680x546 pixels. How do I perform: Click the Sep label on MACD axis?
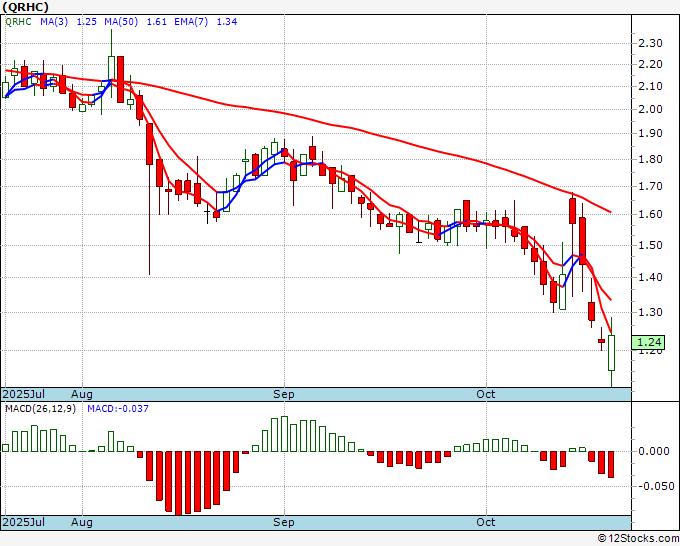tap(284, 522)
